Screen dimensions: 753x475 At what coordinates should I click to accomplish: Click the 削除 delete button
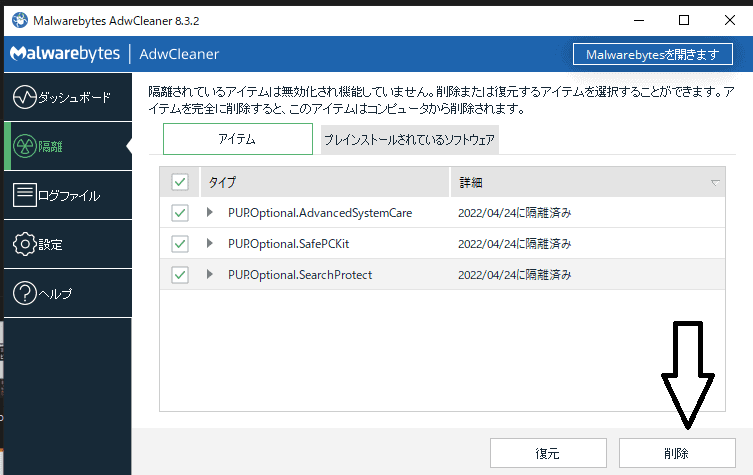(x=677, y=453)
